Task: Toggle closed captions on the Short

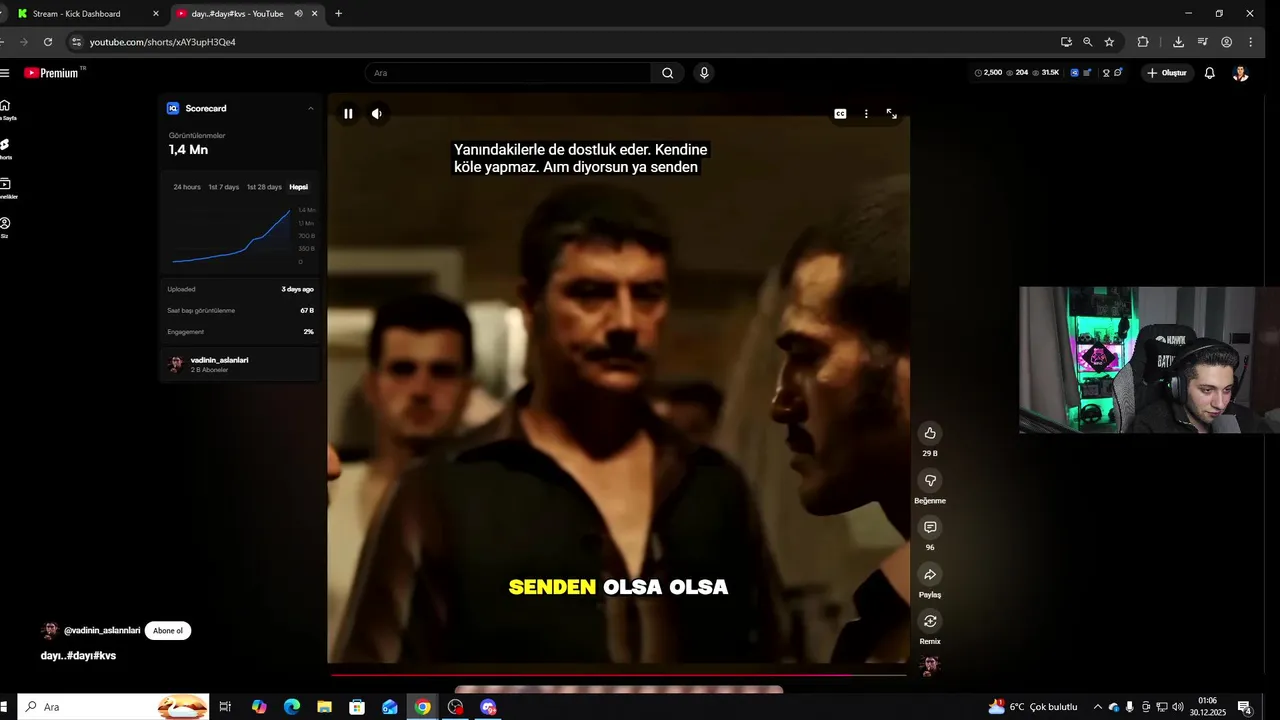Action: pyautogui.click(x=840, y=114)
